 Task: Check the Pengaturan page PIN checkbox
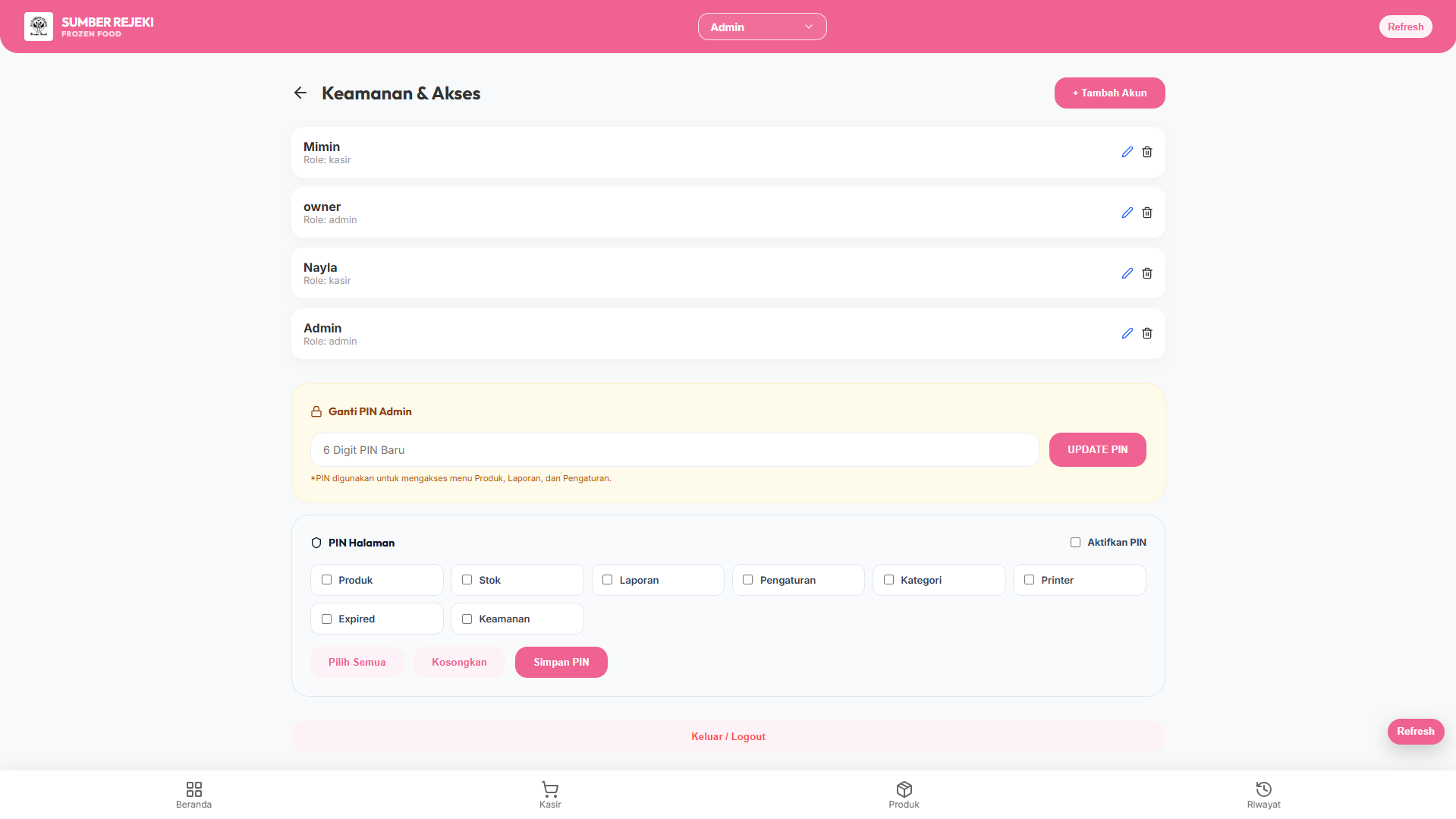(747, 579)
